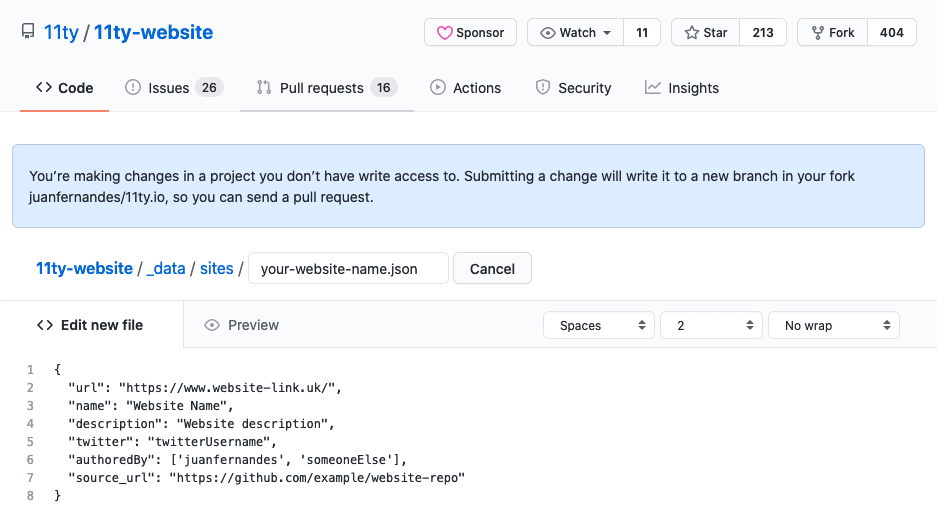
Task: Place cursor on the "url" line
Action: click(x=204, y=387)
